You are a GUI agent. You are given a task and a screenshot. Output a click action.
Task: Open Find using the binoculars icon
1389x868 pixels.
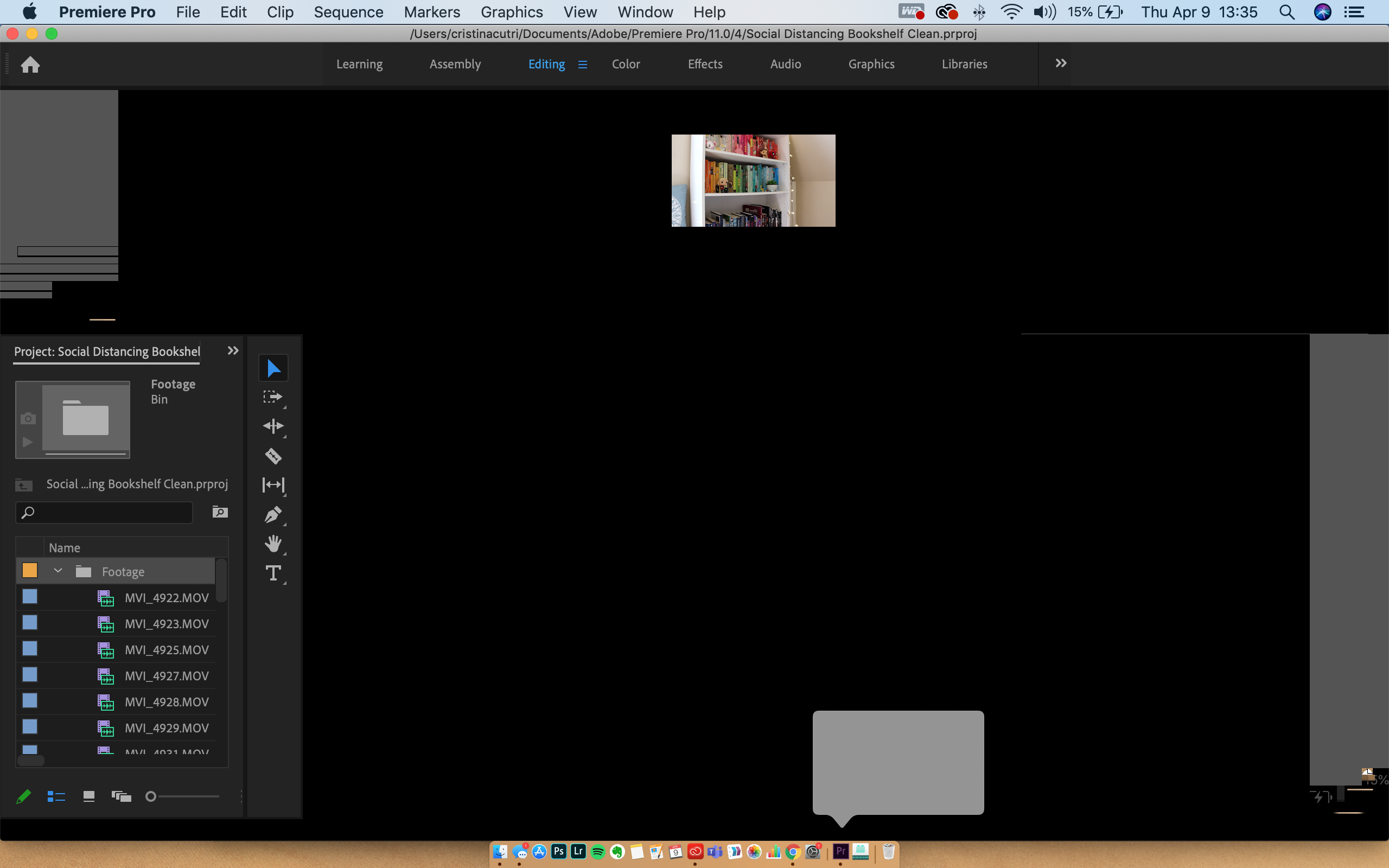(220, 512)
